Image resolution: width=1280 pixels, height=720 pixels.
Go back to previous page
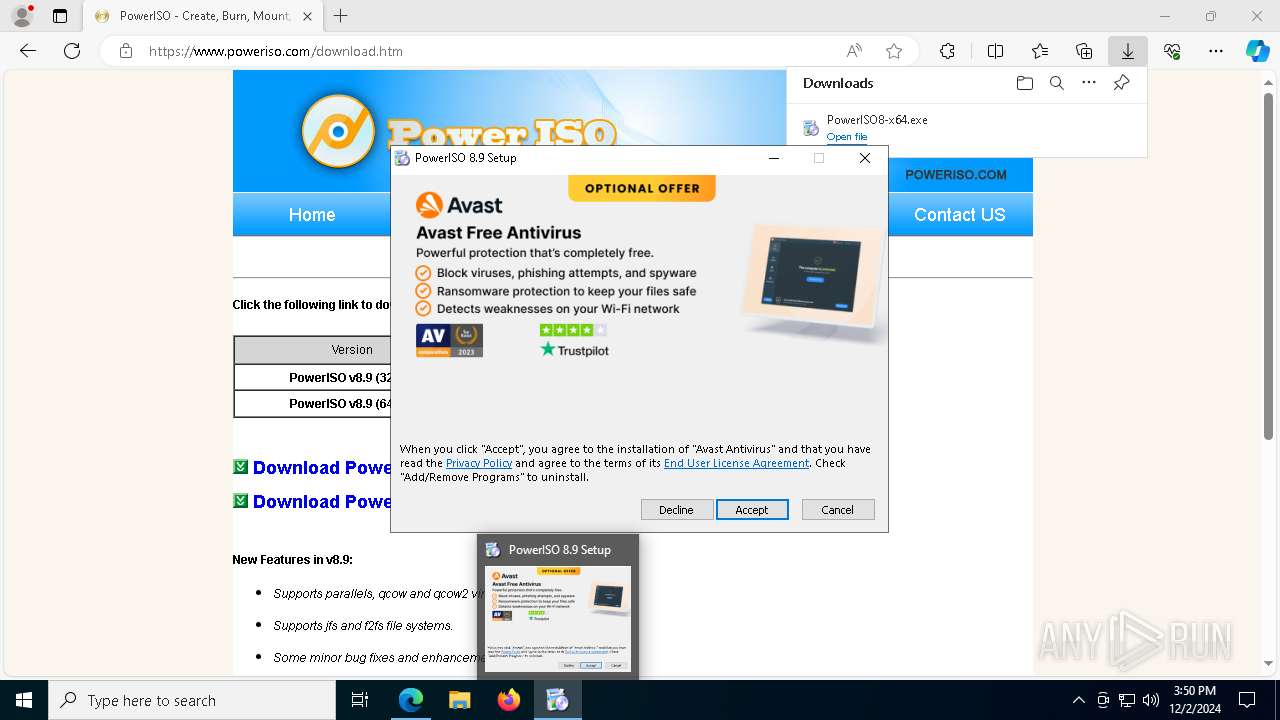point(28,51)
